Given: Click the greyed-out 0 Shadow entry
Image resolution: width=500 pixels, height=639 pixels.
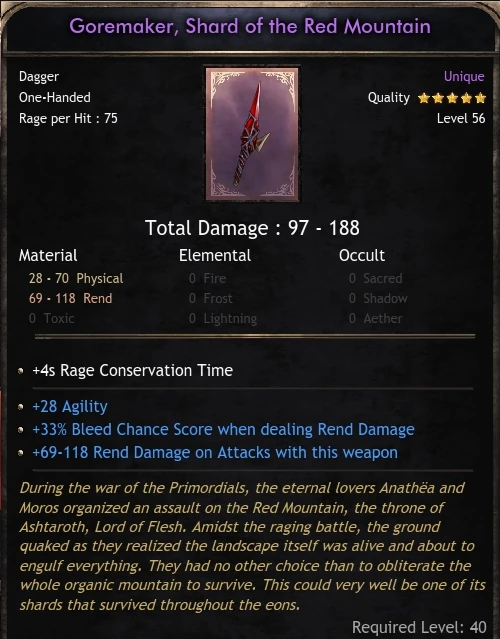Looking at the screenshot, I should point(378,298).
